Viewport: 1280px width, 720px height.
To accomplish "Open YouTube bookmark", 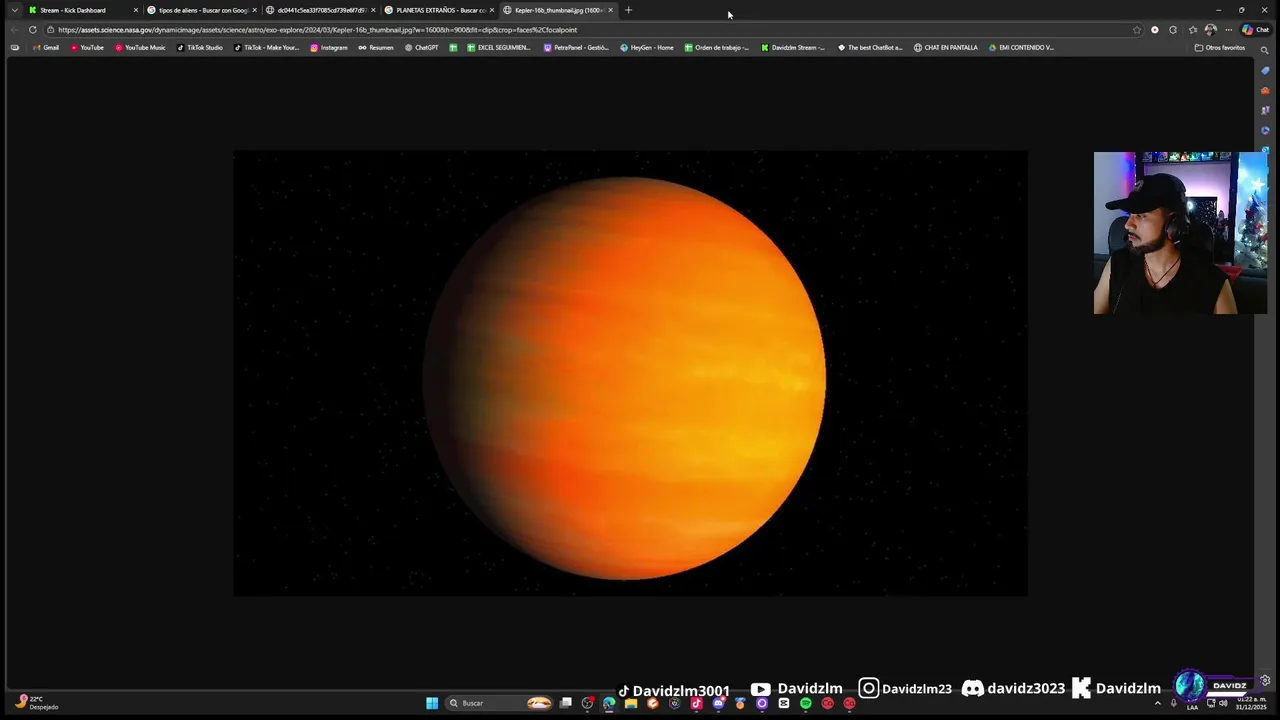I will 87,47.
